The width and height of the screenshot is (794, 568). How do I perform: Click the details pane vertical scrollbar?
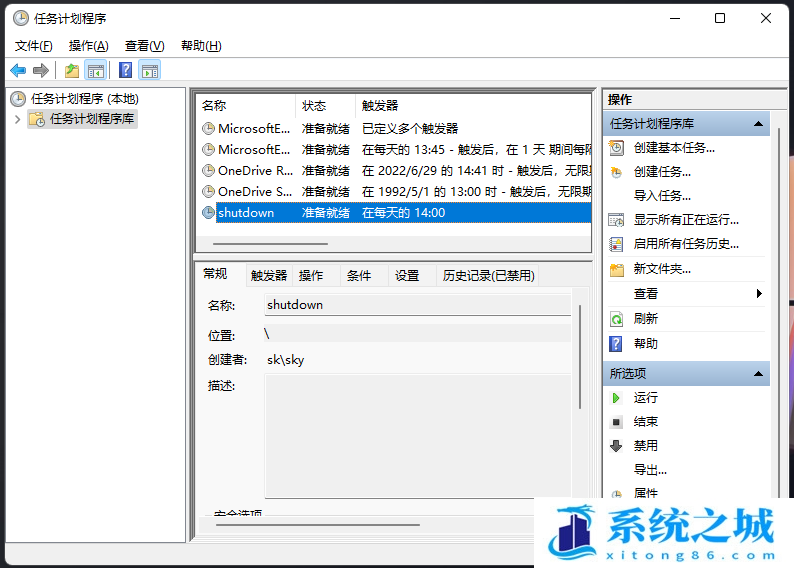point(580,357)
